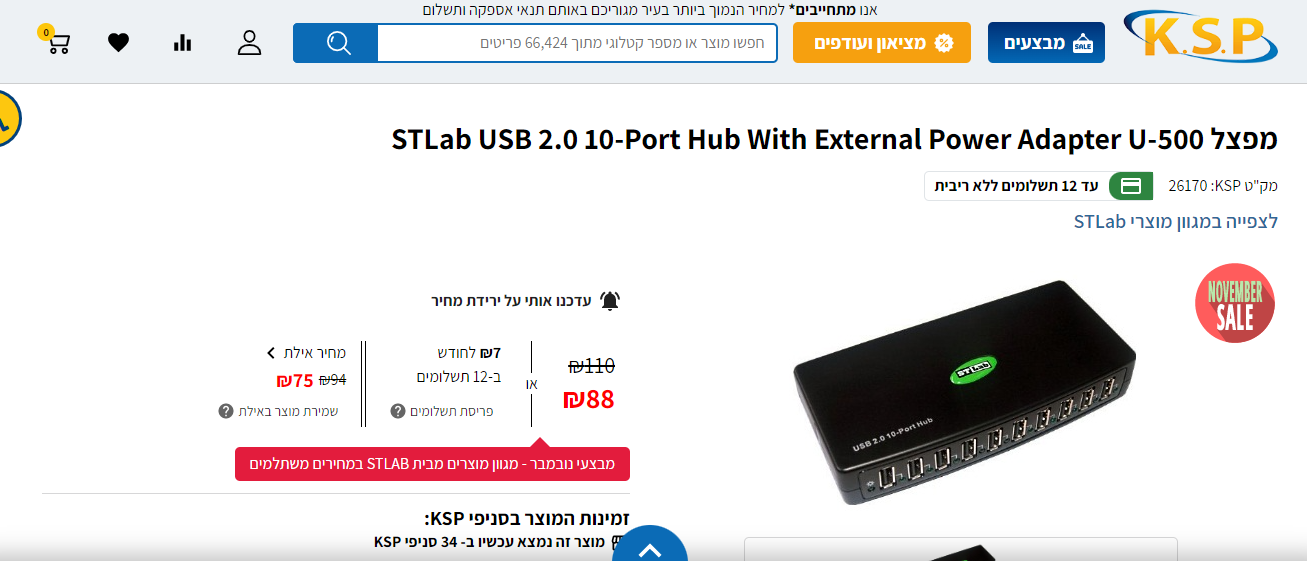Expand the מחיר אילת chevron
1307x561 pixels.
pyautogui.click(x=271, y=353)
